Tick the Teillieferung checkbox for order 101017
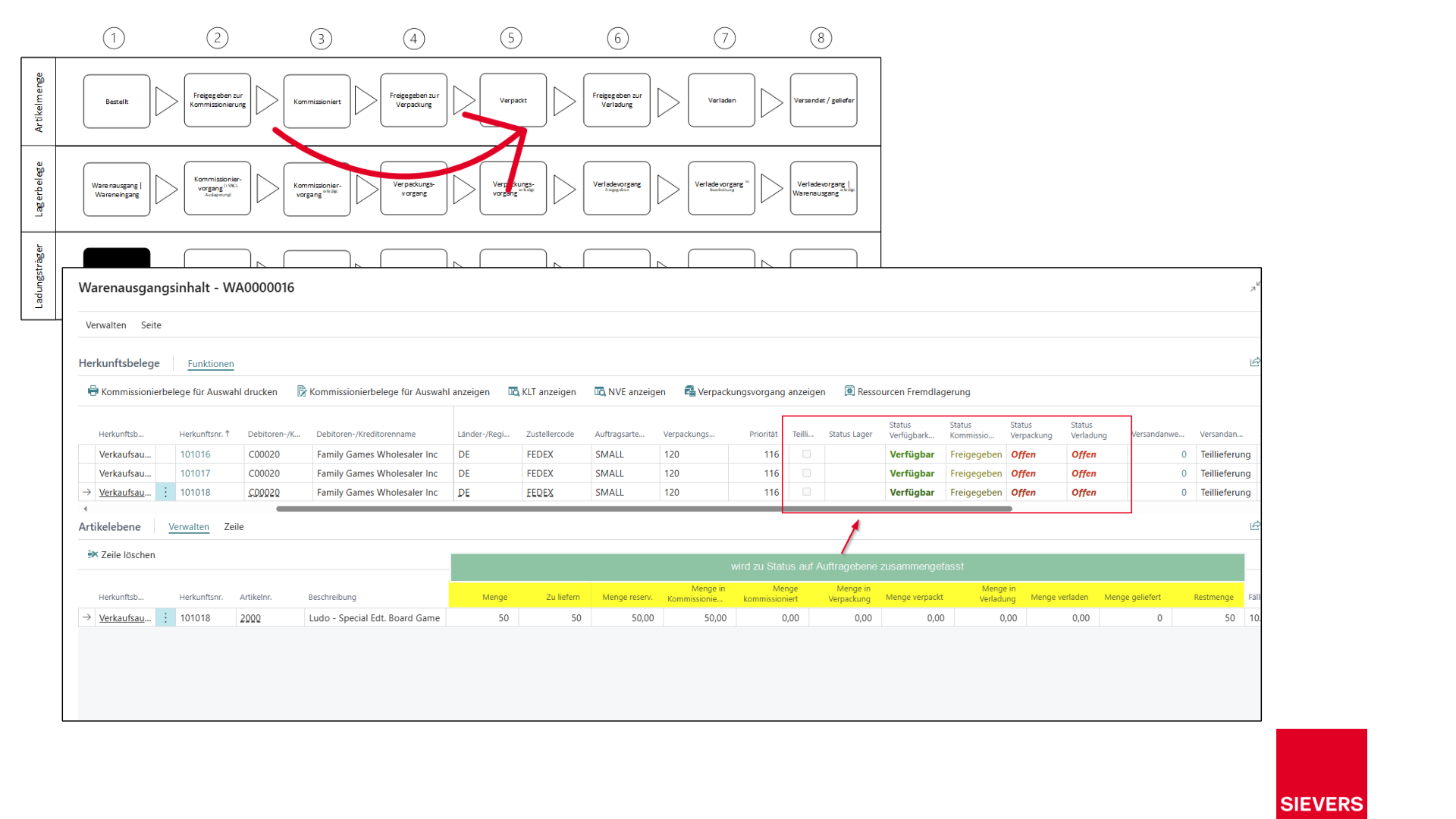Image resolution: width=1456 pixels, height=819 pixels. coord(806,473)
